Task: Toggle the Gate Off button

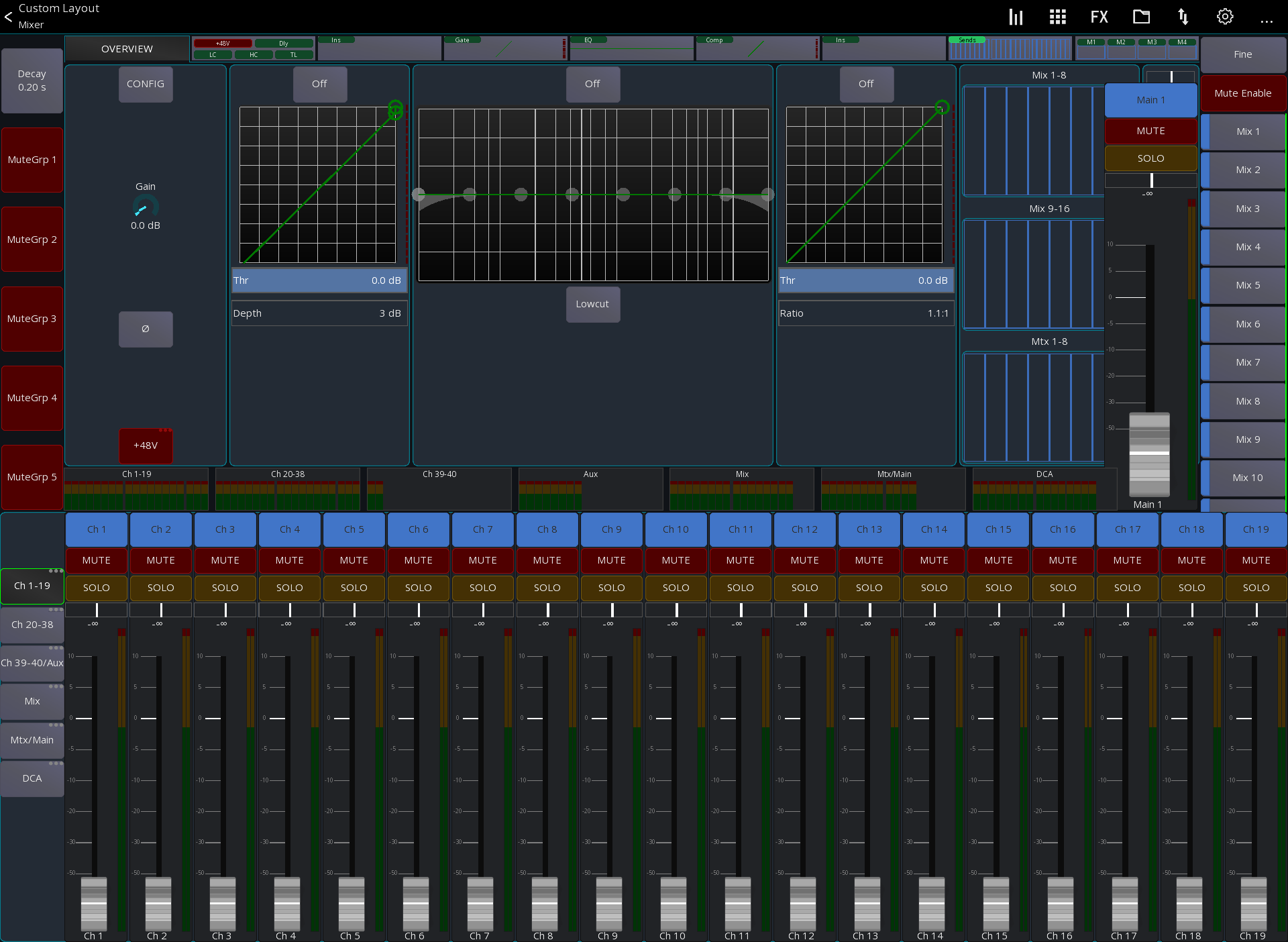Action: coord(319,84)
